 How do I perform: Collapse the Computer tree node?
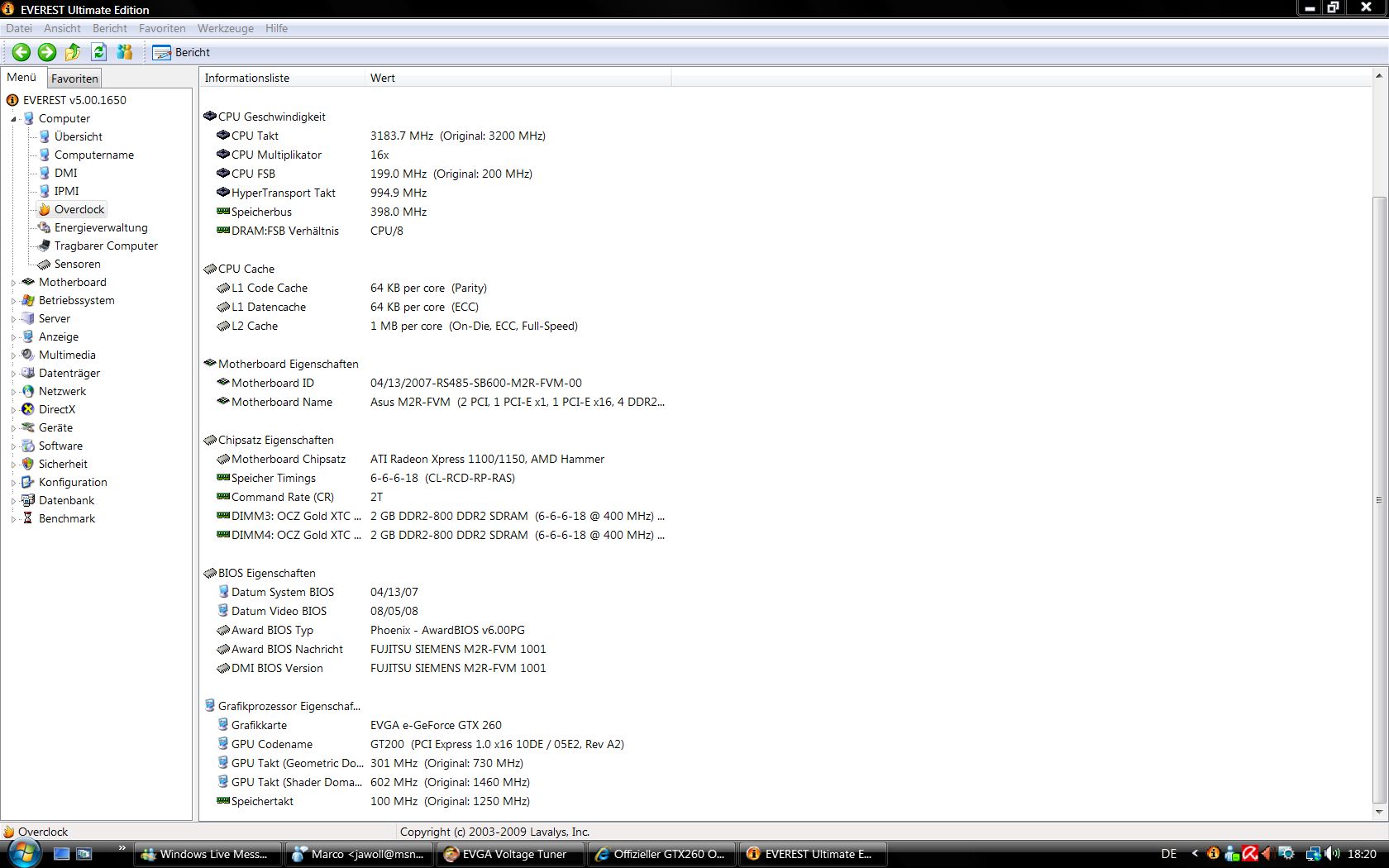[x=13, y=119]
